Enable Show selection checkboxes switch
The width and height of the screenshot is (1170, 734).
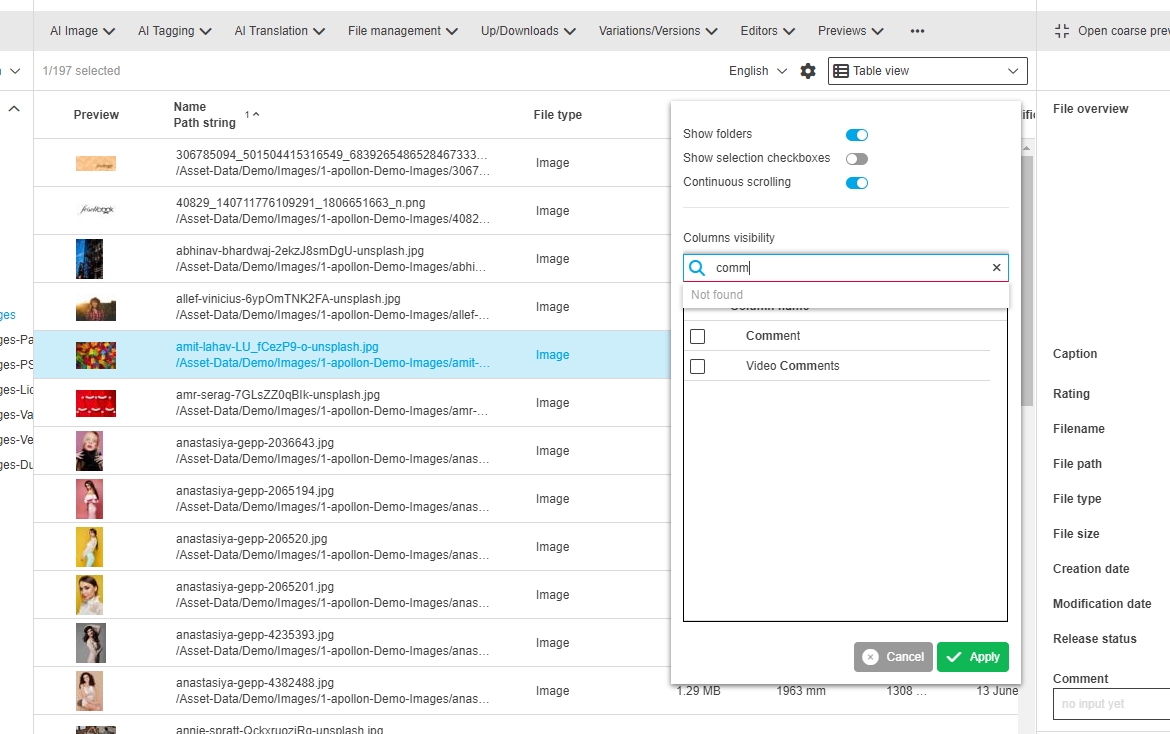[857, 159]
